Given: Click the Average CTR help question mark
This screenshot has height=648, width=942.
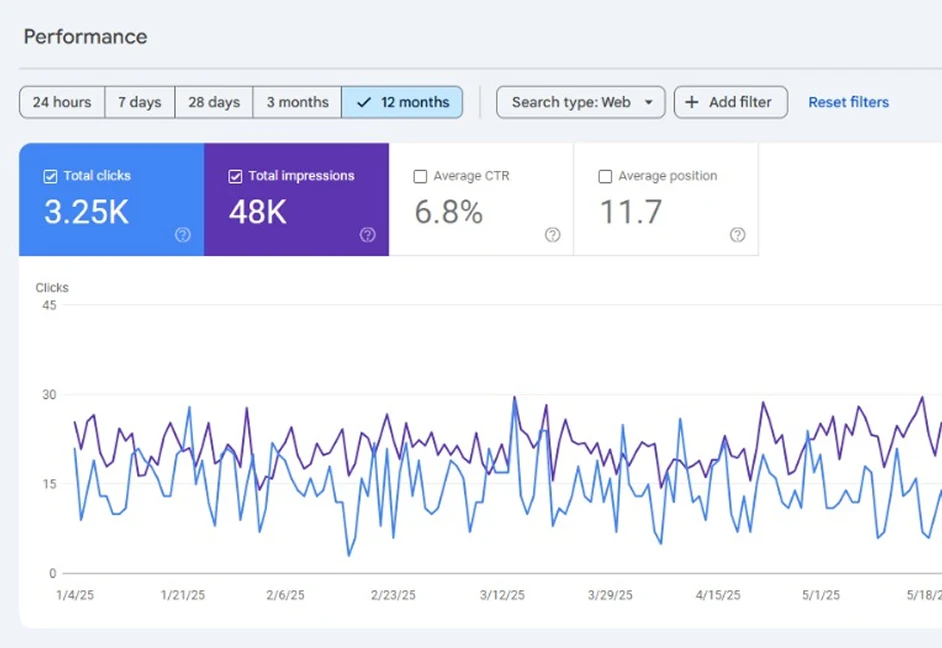Looking at the screenshot, I should click(553, 235).
